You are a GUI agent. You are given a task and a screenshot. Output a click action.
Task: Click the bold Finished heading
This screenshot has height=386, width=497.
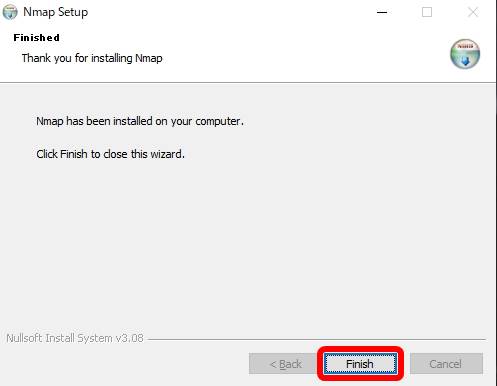pos(37,38)
